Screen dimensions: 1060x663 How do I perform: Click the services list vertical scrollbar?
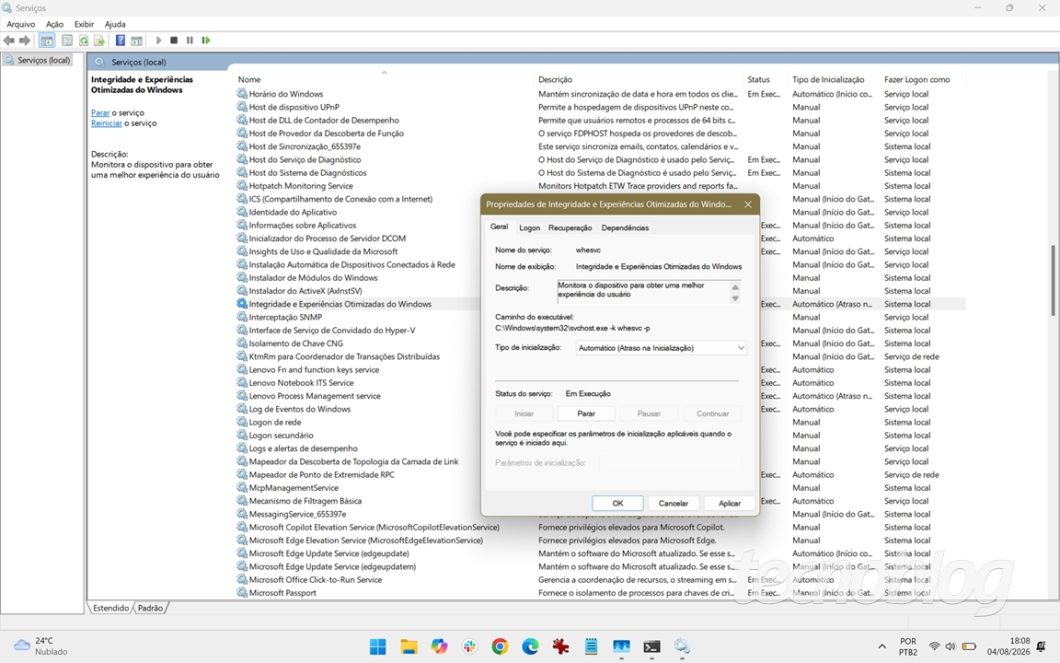1053,280
